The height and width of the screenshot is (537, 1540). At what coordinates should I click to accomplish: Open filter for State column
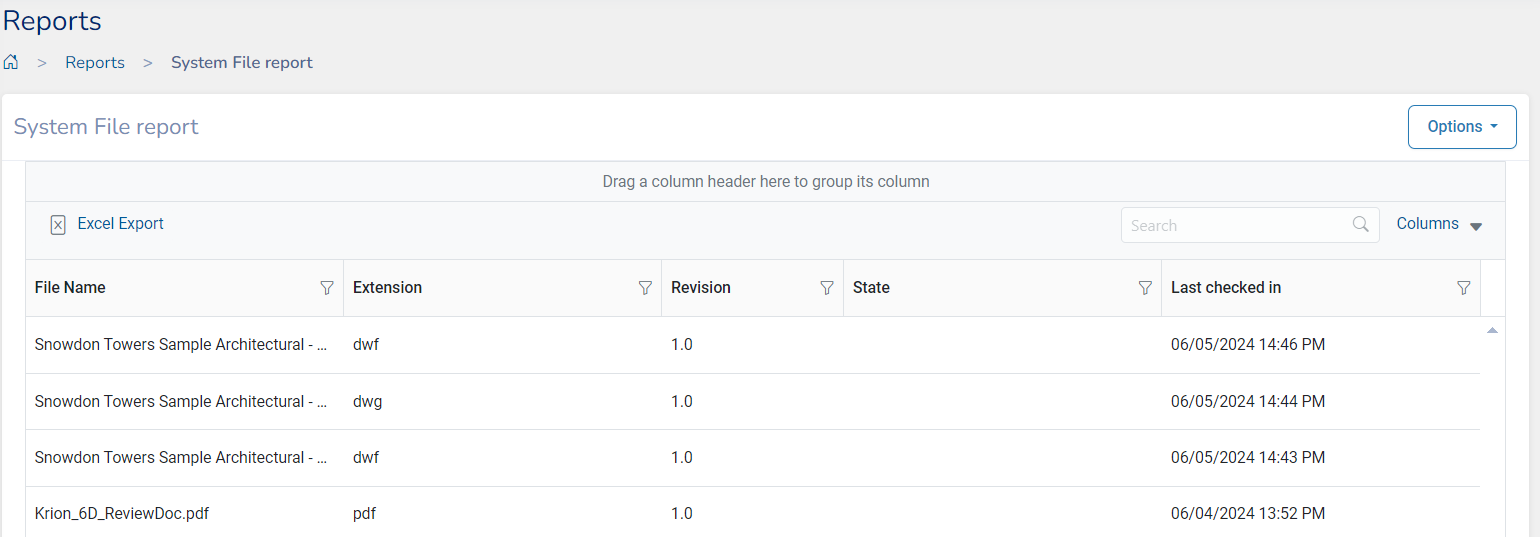click(1145, 288)
